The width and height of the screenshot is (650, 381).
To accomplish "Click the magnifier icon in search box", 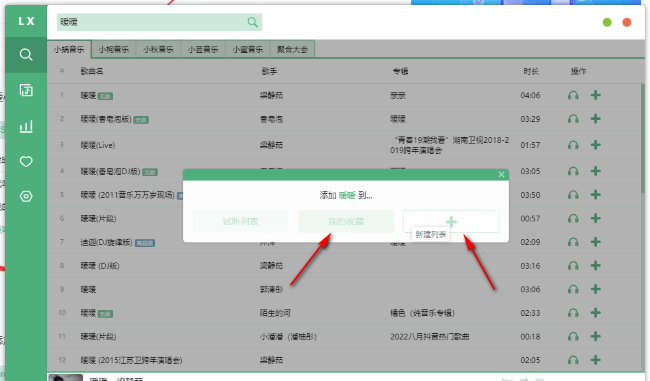I will [252, 22].
